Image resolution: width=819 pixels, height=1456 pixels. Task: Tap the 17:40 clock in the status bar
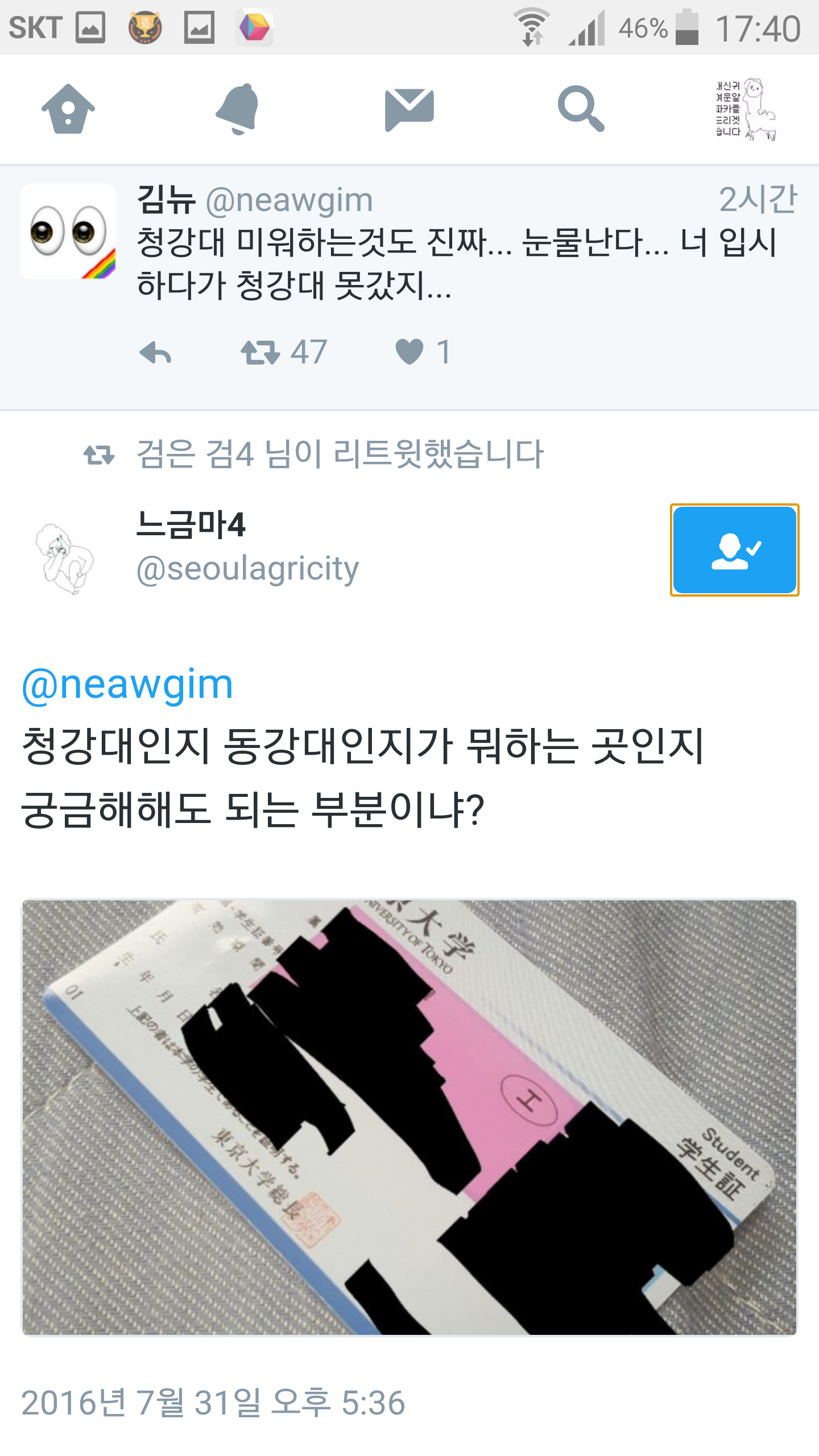tap(758, 28)
